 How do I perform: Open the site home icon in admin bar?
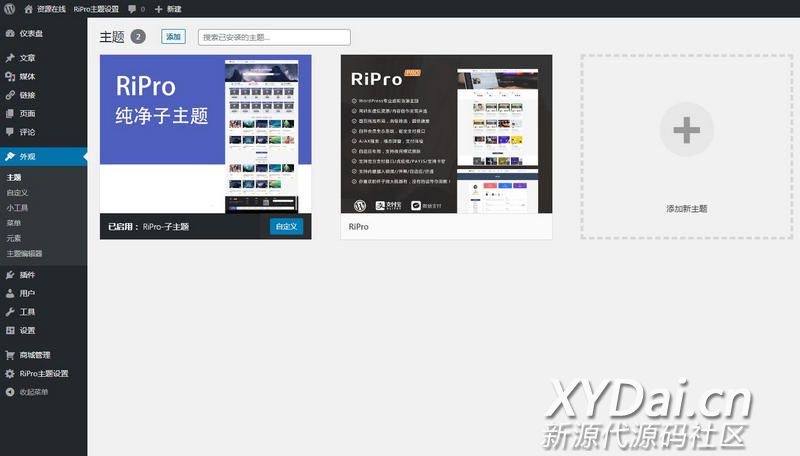pos(29,9)
